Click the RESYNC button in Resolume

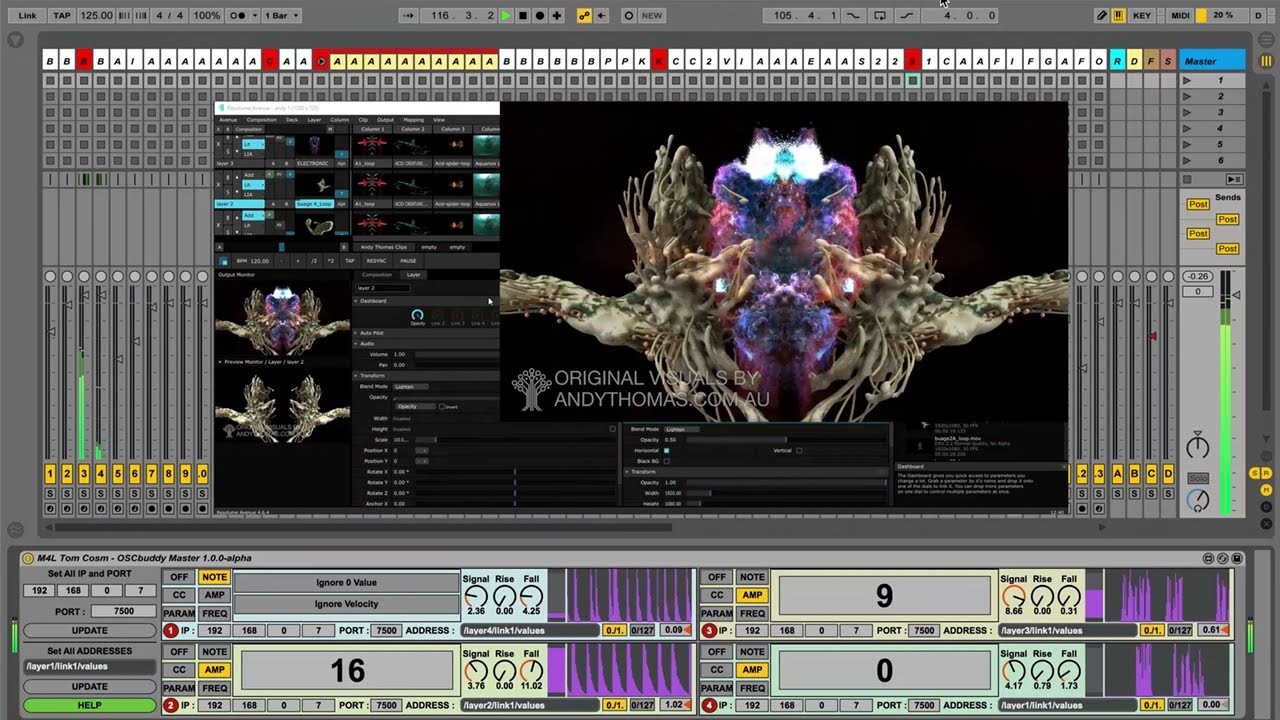click(x=377, y=261)
